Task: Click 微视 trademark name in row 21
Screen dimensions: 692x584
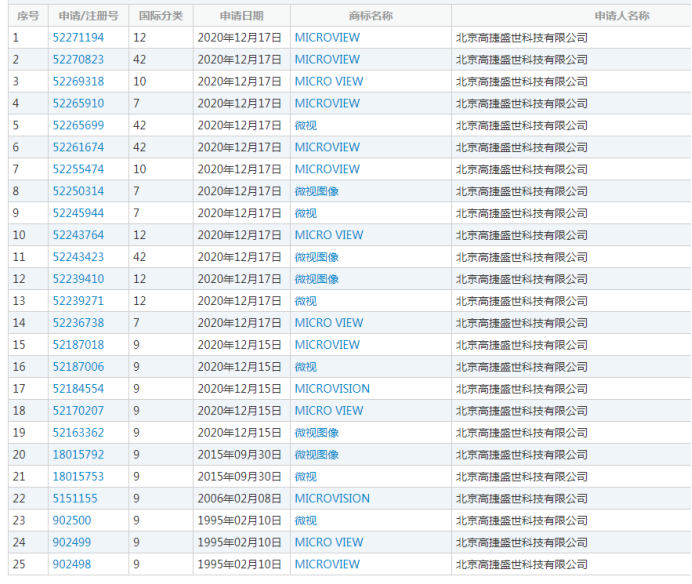Action: [305, 477]
